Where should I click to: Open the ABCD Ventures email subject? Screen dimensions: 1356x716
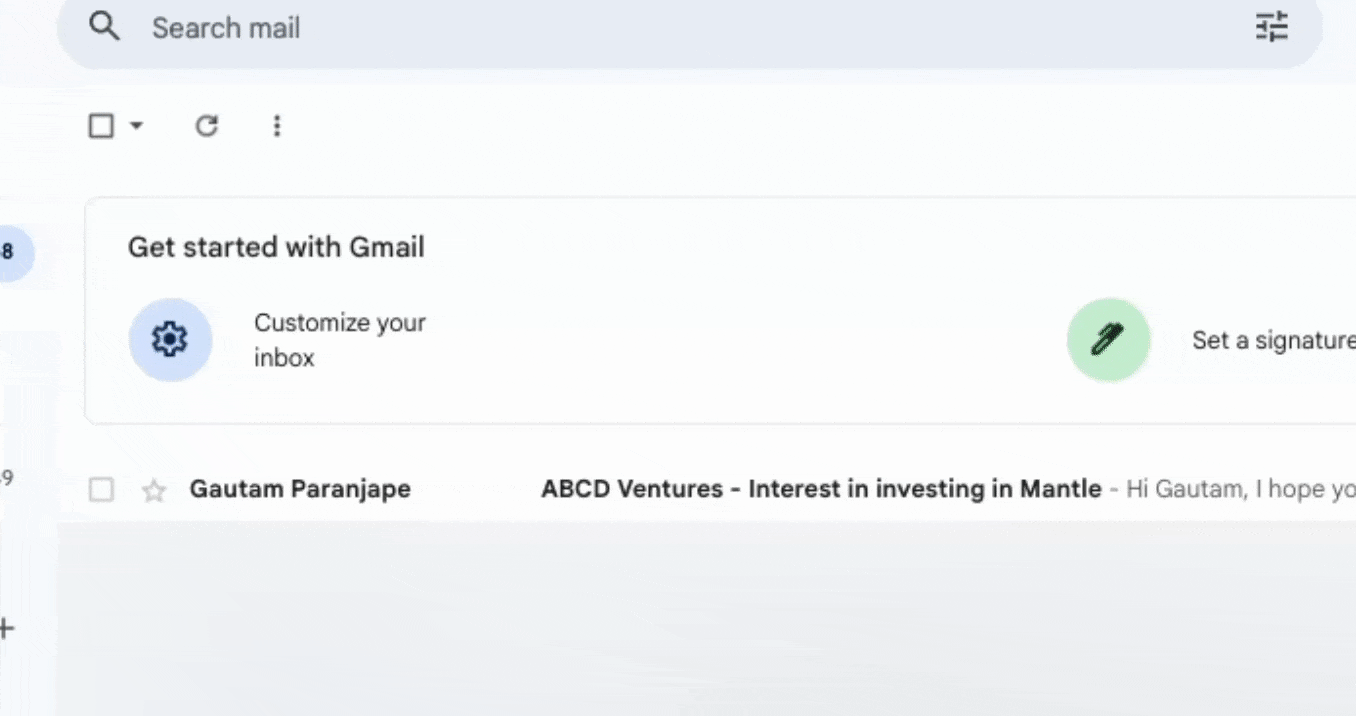coord(820,489)
